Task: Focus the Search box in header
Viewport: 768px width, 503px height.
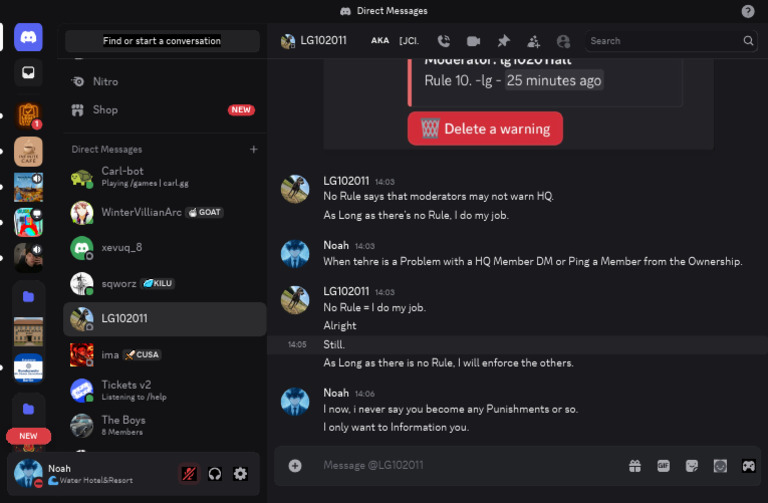Action: pyautogui.click(x=671, y=41)
